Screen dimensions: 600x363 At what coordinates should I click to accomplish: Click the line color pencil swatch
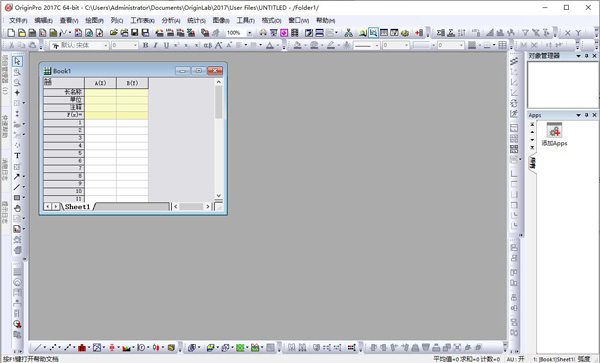[331, 46]
